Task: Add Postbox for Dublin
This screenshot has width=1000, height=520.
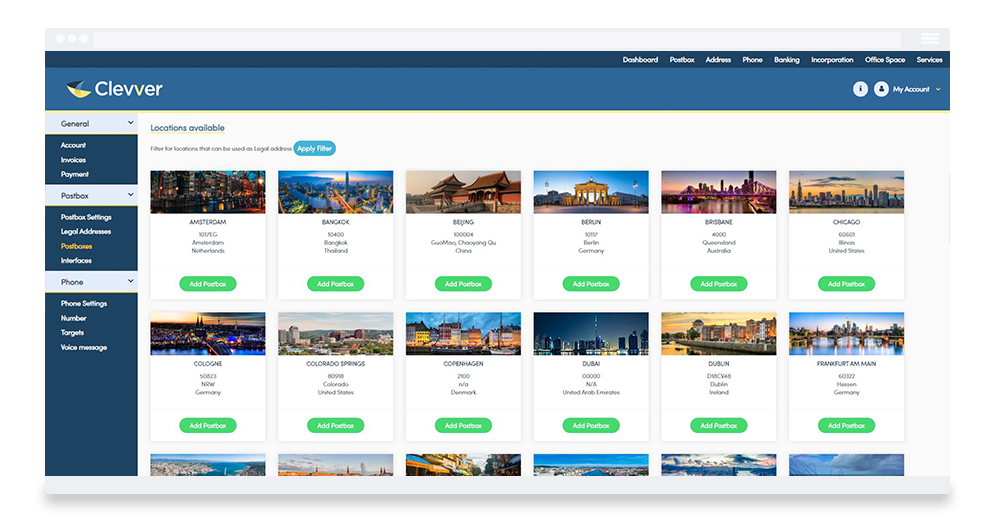Action: click(x=719, y=426)
